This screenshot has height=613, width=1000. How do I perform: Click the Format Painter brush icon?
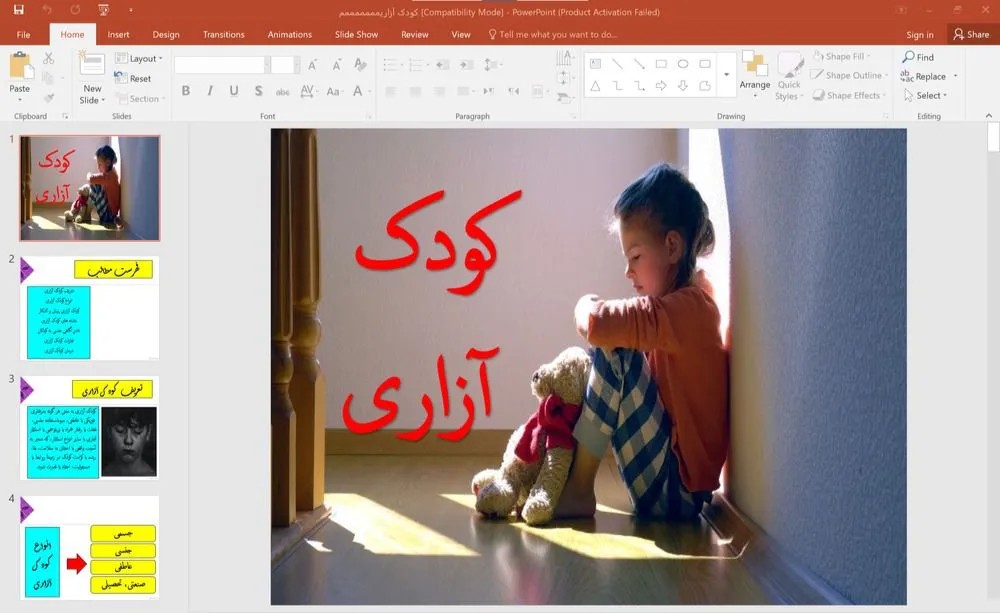click(x=48, y=98)
